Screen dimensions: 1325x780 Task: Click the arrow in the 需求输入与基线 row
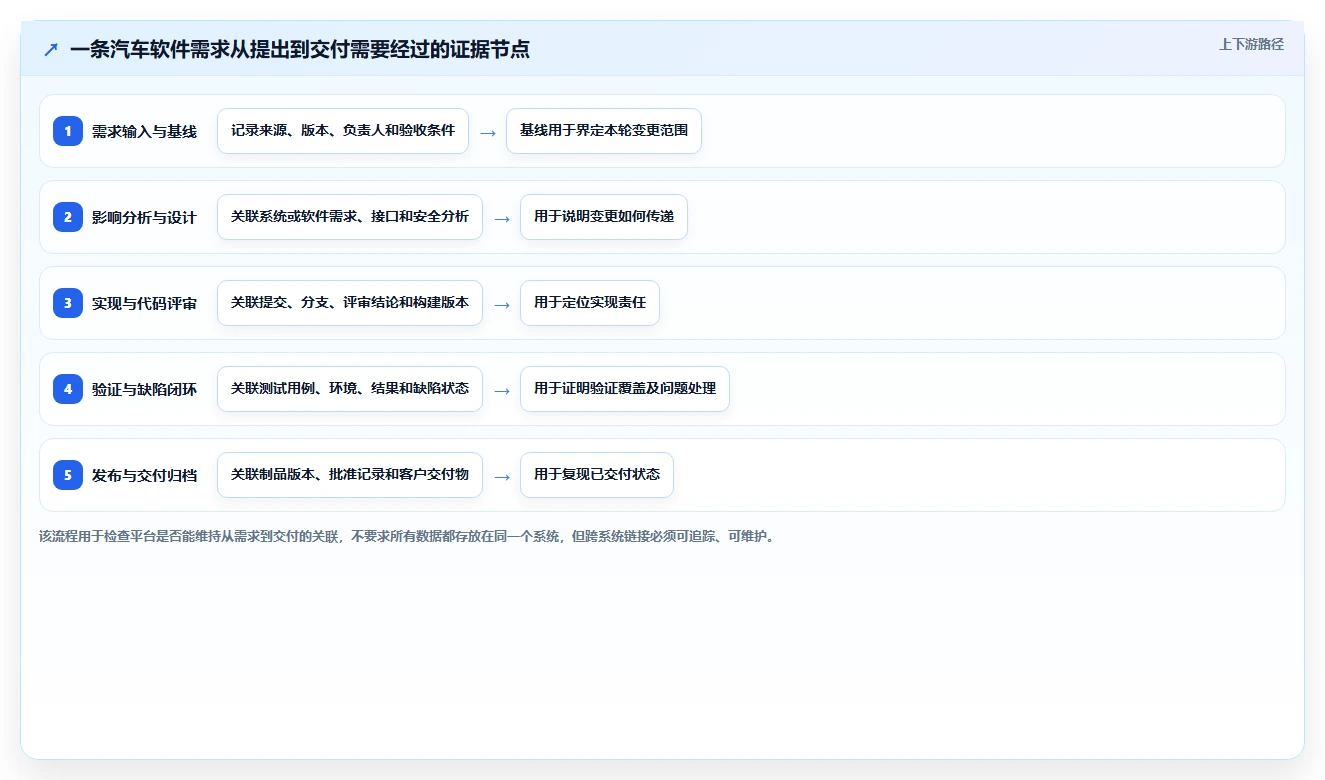click(488, 132)
